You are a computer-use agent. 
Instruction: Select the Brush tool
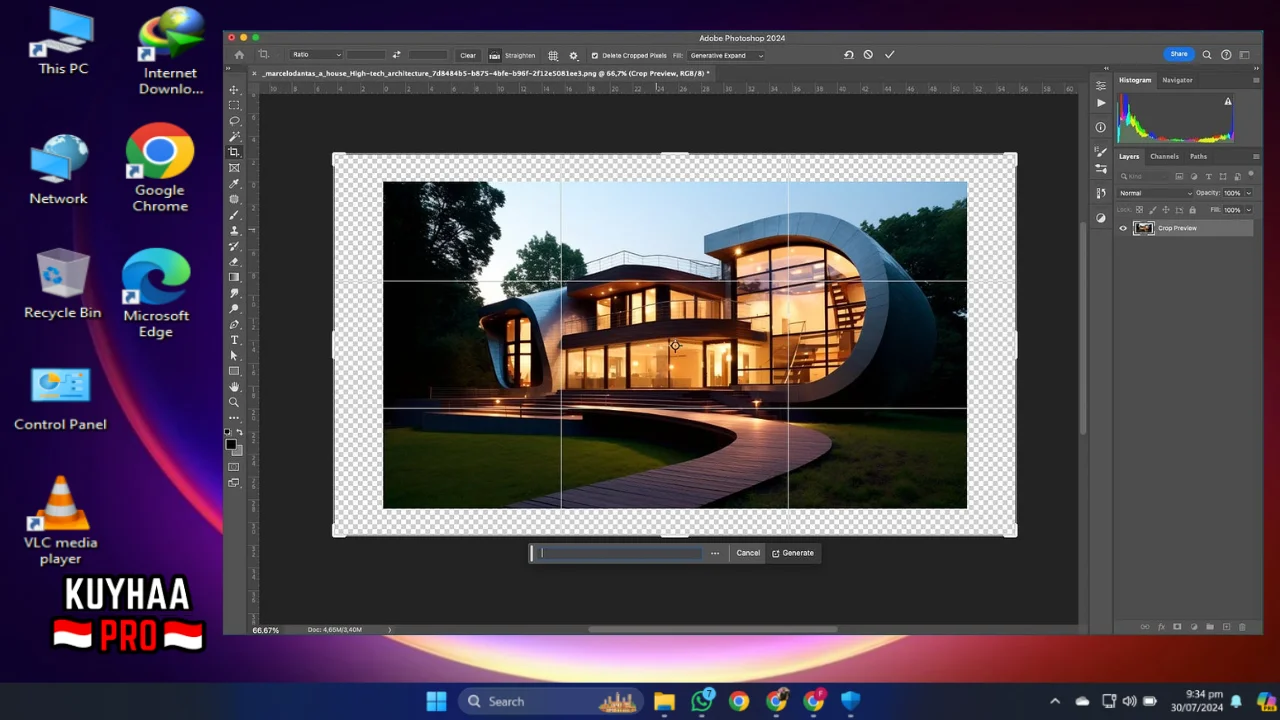[234, 215]
